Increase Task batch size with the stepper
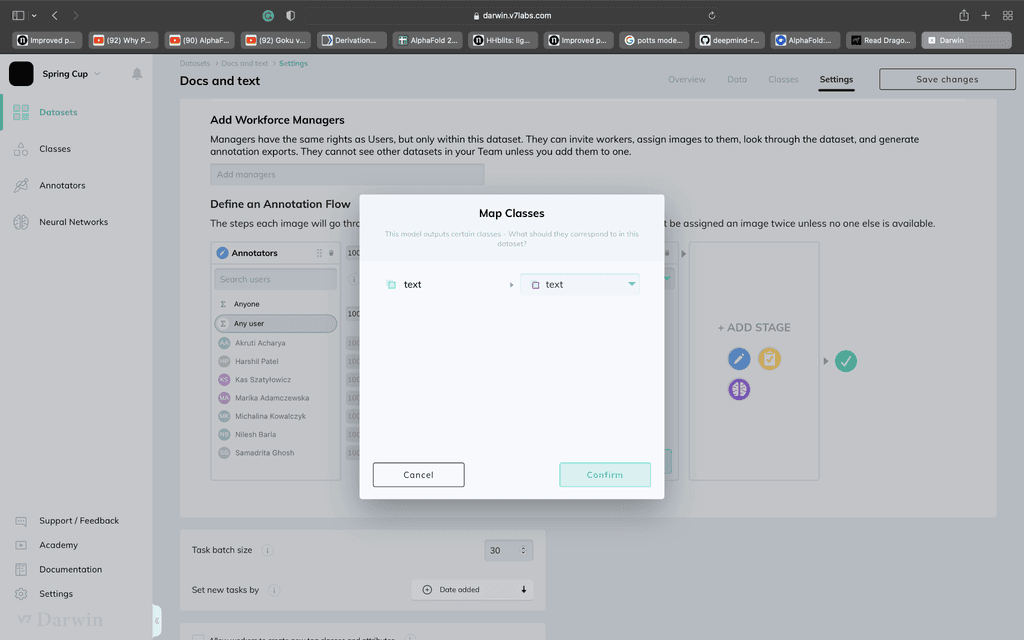1024x640 pixels. [524, 545]
